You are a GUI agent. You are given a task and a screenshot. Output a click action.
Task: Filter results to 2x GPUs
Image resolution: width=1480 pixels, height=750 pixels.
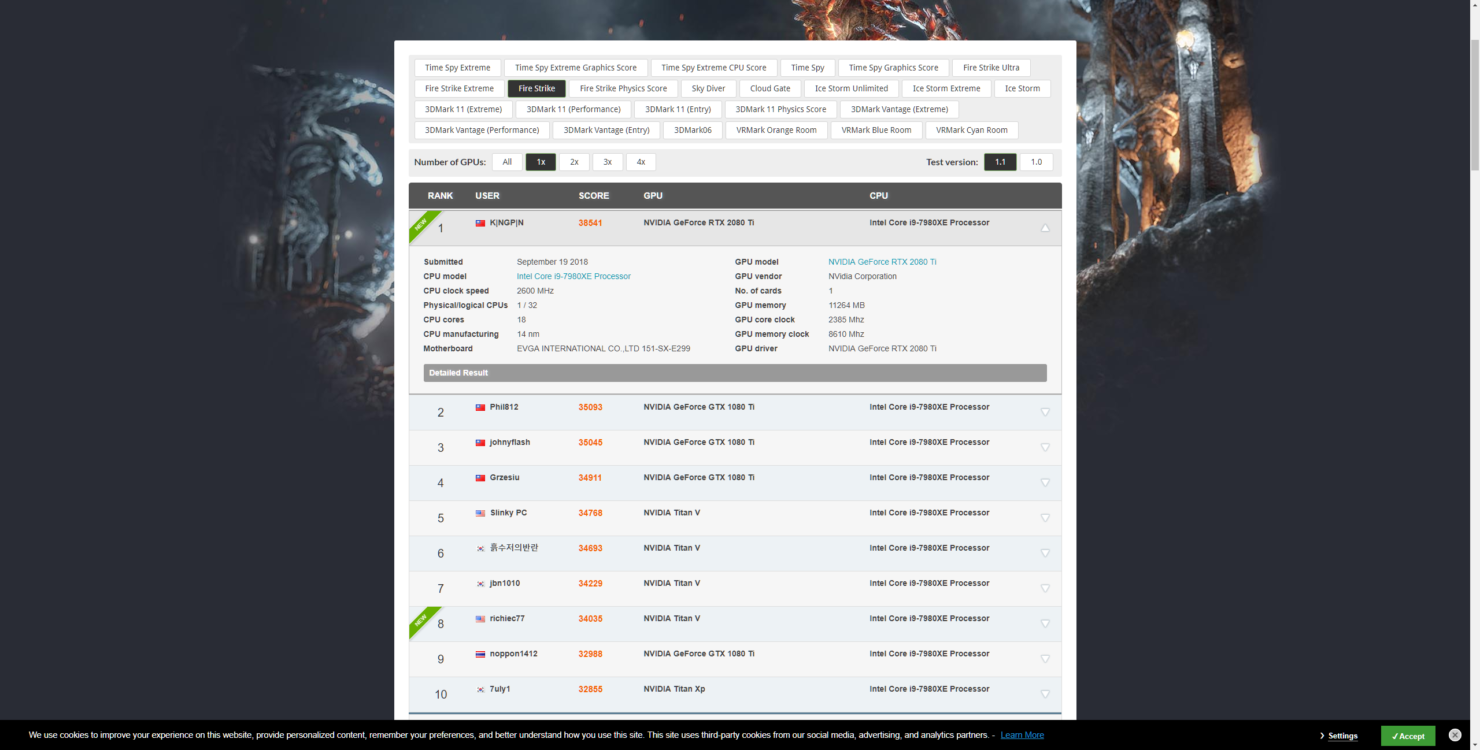click(574, 162)
